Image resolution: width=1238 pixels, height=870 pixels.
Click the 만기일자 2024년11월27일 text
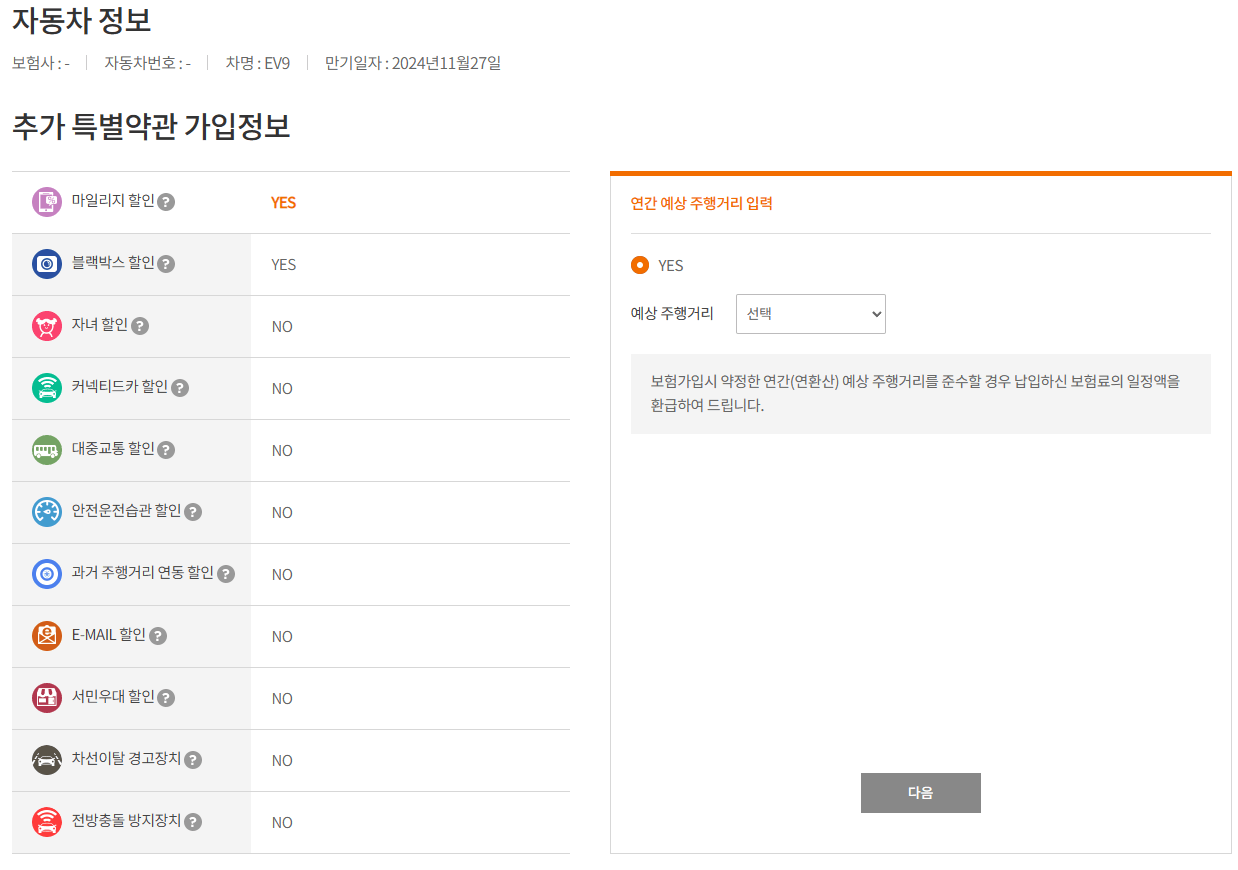tap(411, 62)
